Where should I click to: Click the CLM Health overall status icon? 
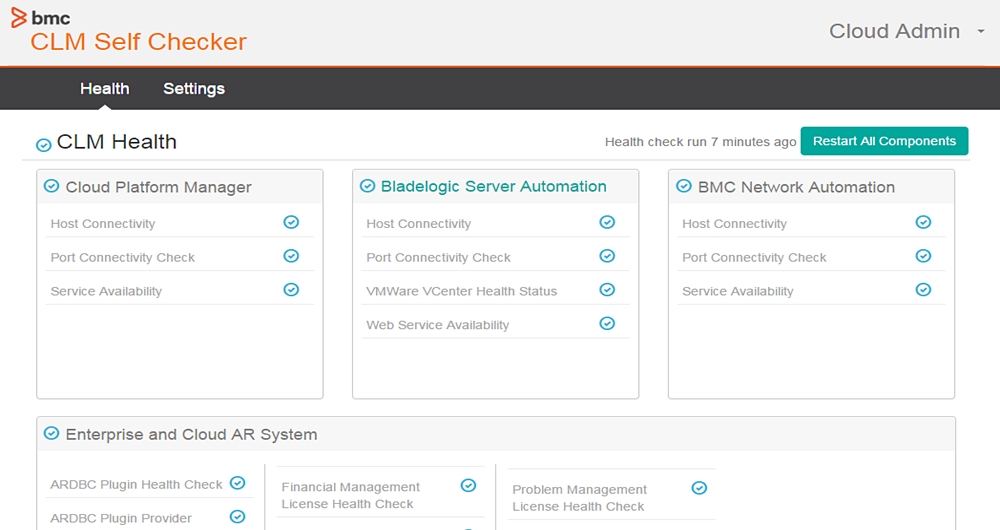pyautogui.click(x=44, y=145)
